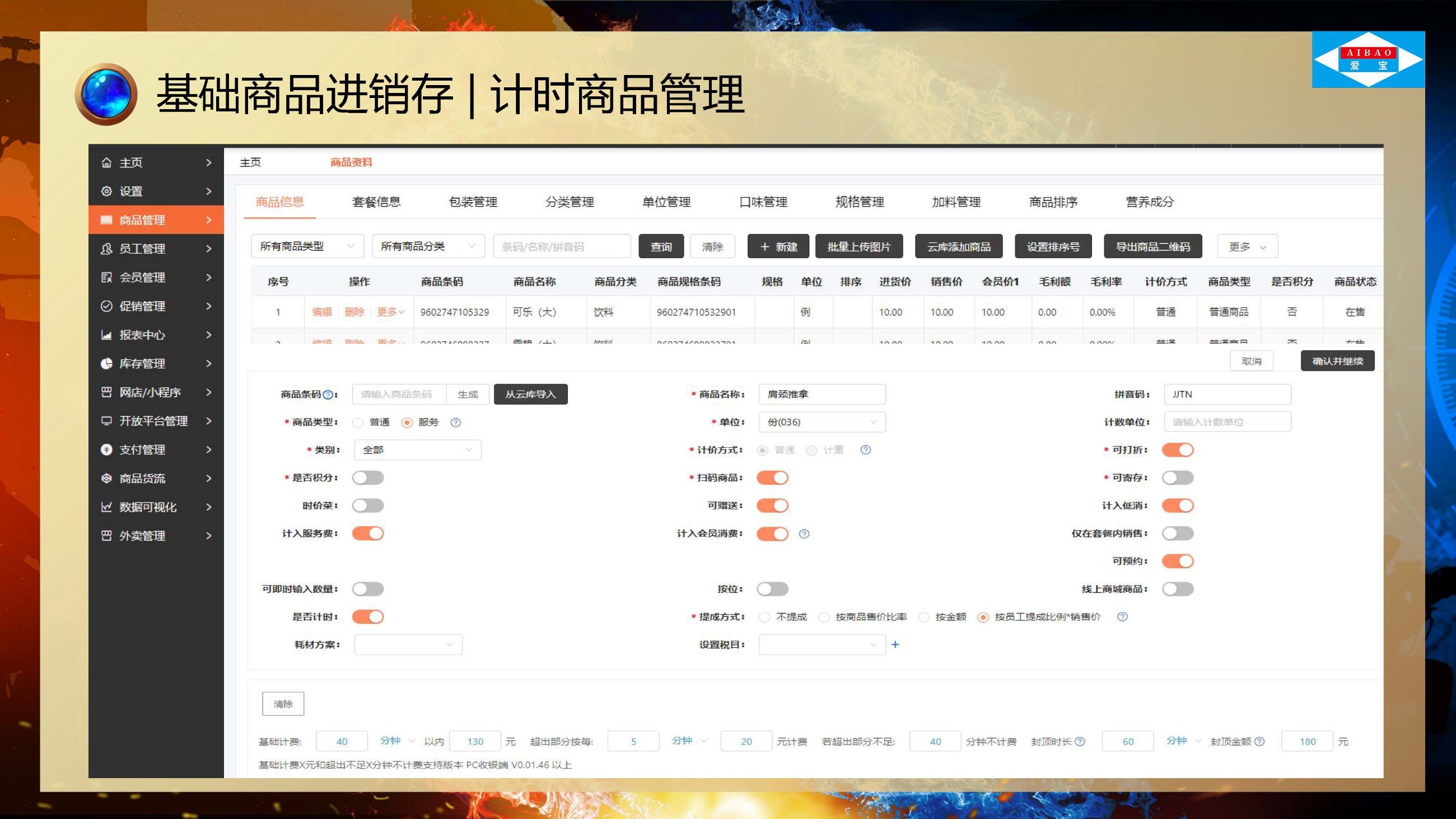Click the help icon next to 商品条码
Image resolution: width=1456 pixels, height=819 pixels.
(x=326, y=394)
